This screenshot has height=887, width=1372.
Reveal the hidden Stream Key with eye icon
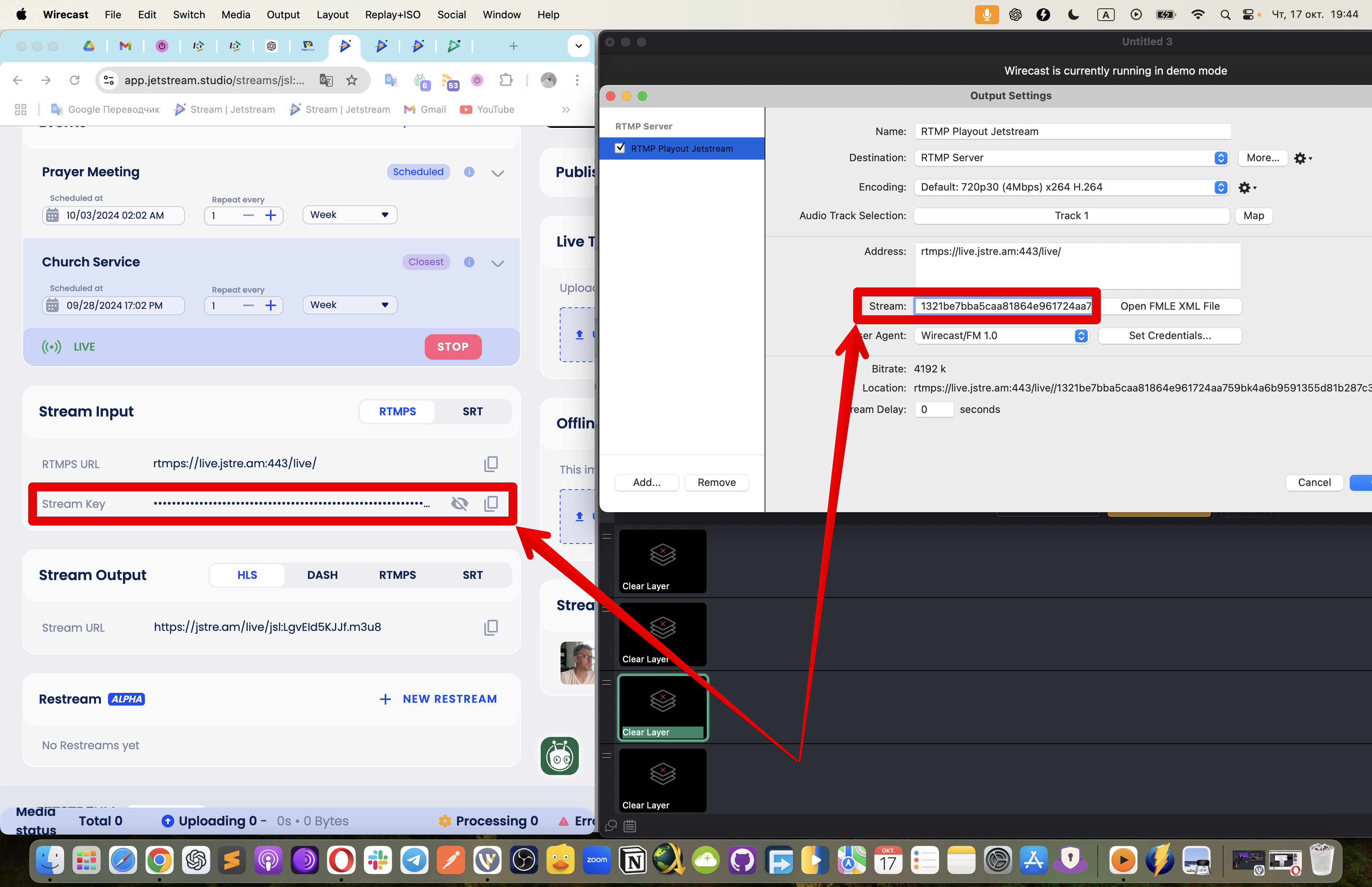[x=459, y=503]
